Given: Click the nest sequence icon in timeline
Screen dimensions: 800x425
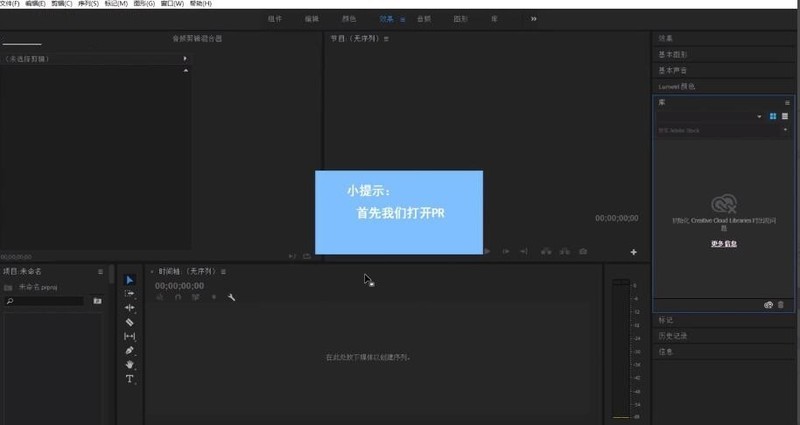Looking at the screenshot, I should (160, 297).
